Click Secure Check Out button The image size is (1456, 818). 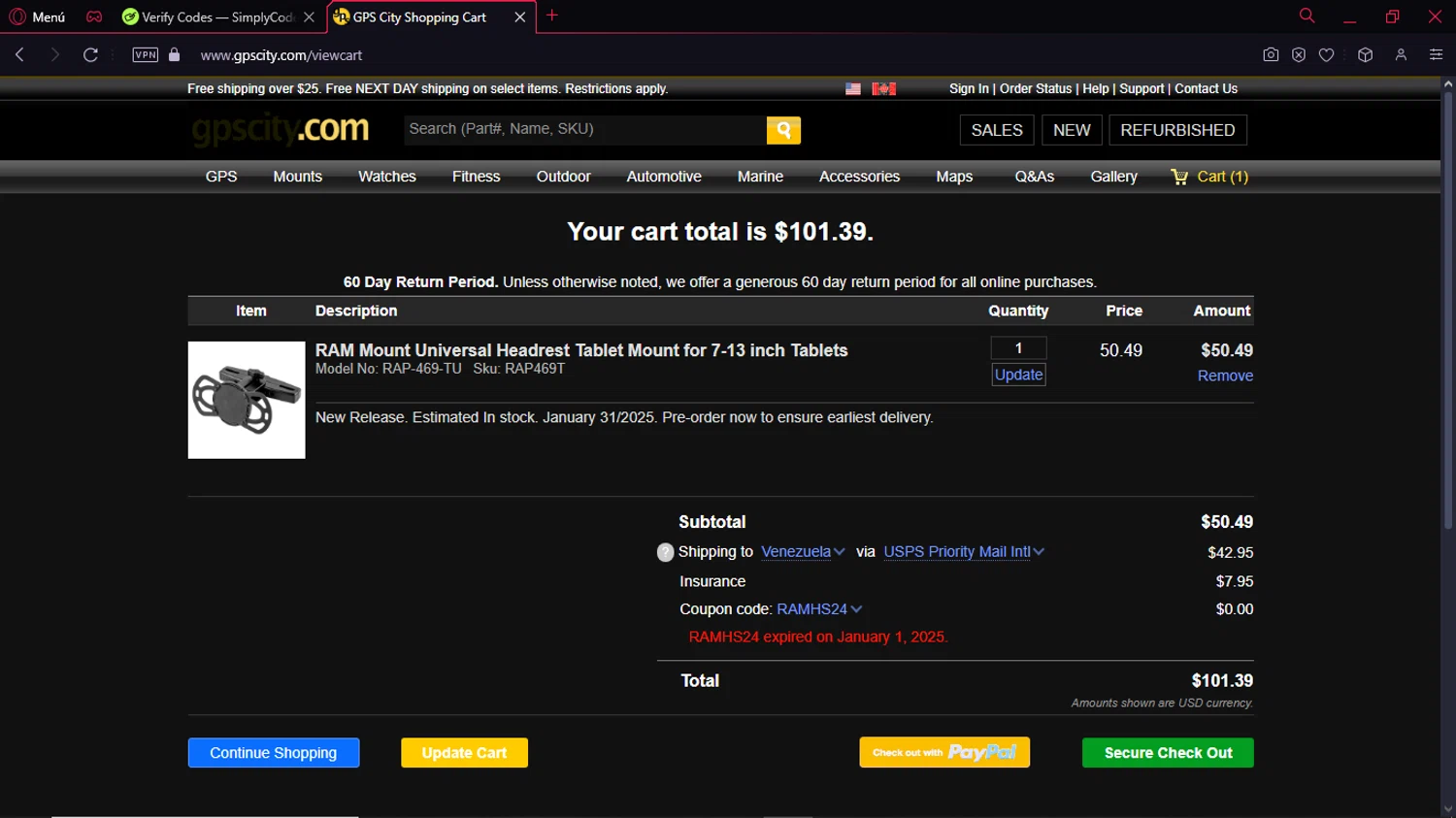[1168, 753]
